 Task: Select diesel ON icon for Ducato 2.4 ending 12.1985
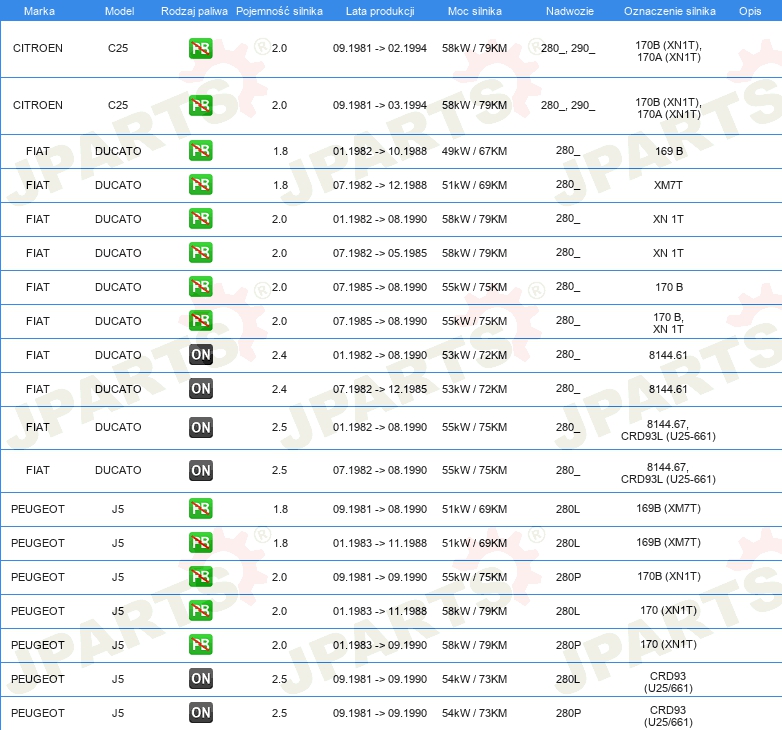[200, 389]
